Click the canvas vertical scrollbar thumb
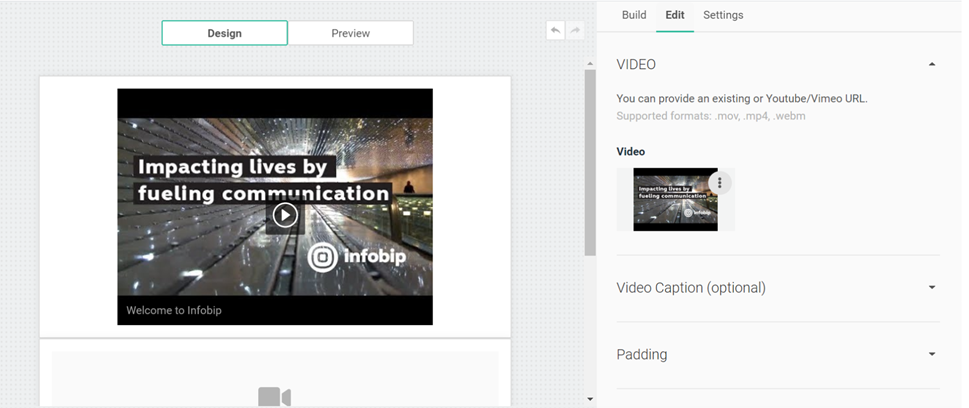Screen dimensions: 969x408 (x=589, y=160)
